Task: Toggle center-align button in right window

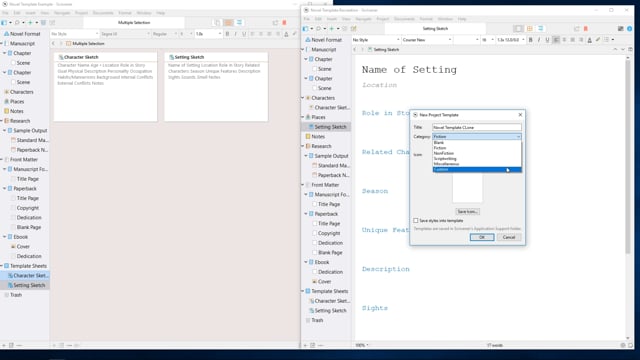Action: [x=564, y=40]
